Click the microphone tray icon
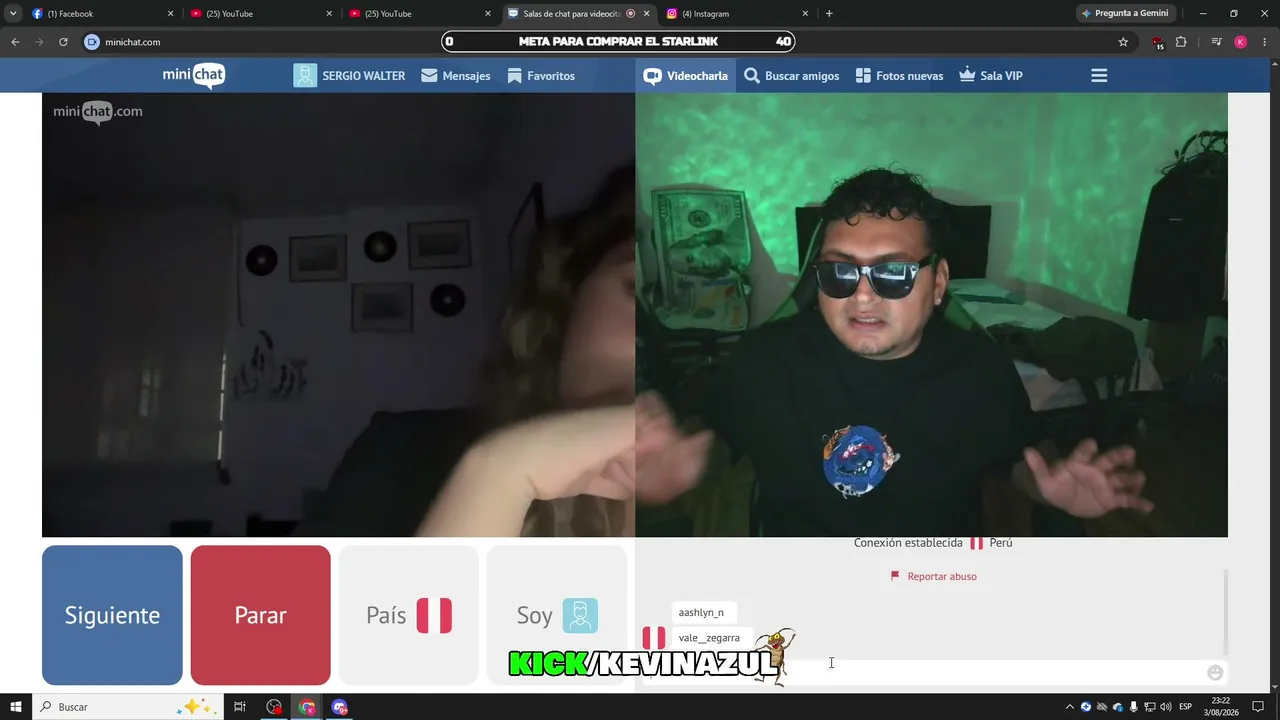This screenshot has height=720, width=1280. [1134, 707]
